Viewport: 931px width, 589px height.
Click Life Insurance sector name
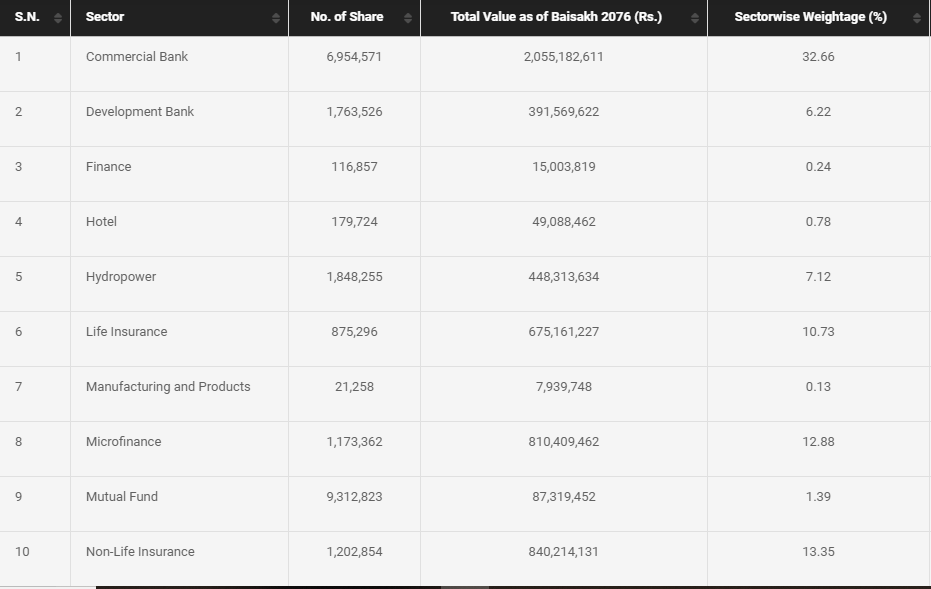pos(126,331)
